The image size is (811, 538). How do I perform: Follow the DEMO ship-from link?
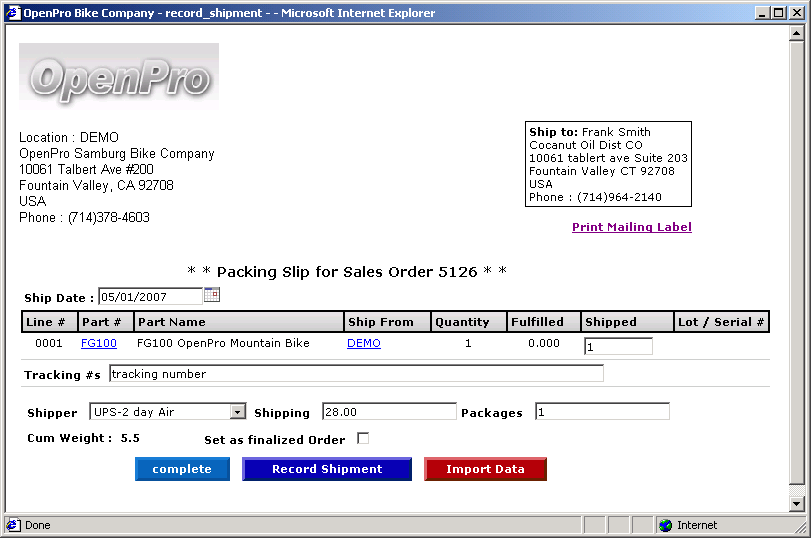pyautogui.click(x=364, y=343)
